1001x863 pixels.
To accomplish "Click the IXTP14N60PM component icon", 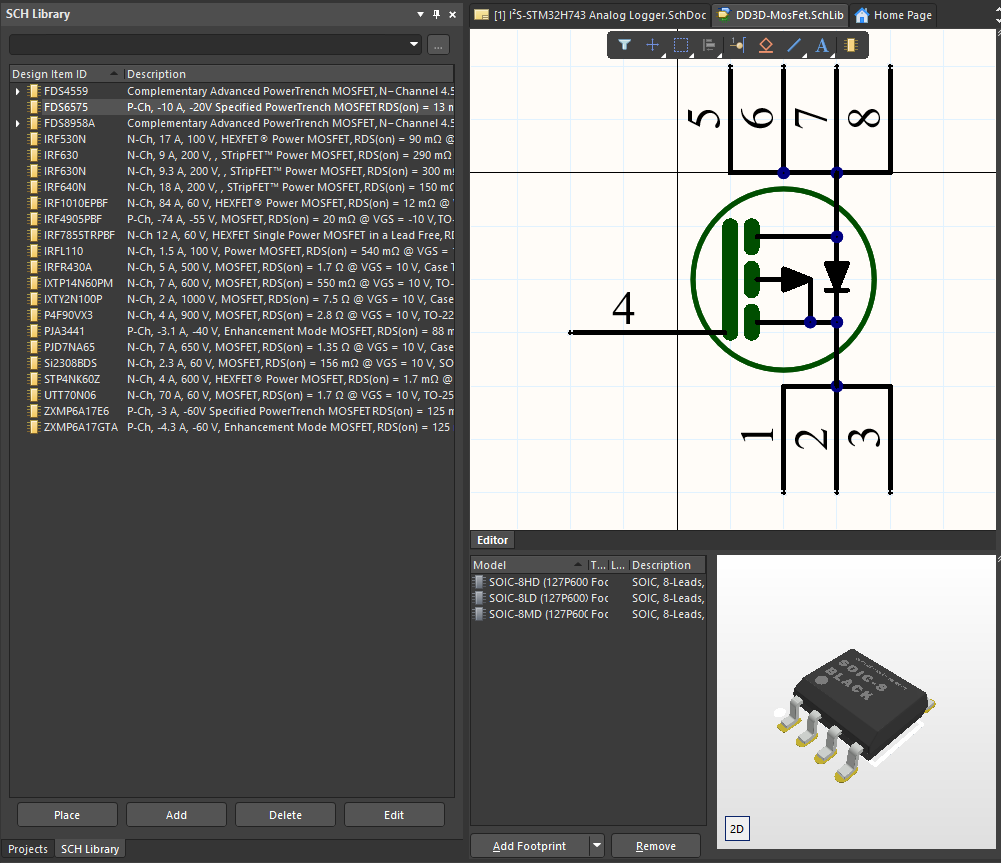I will (34, 283).
